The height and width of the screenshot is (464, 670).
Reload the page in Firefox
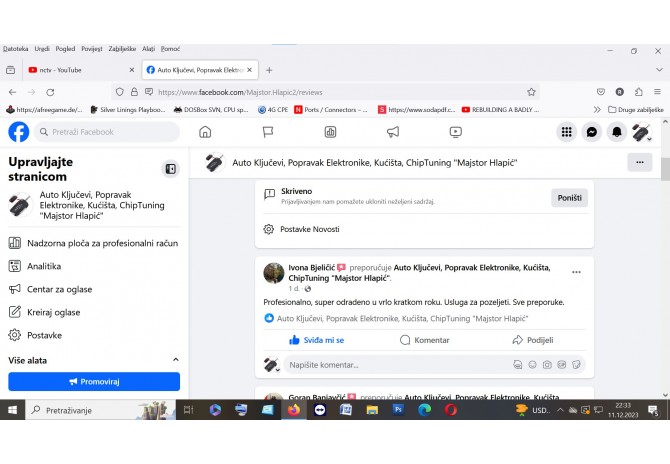tap(50, 92)
